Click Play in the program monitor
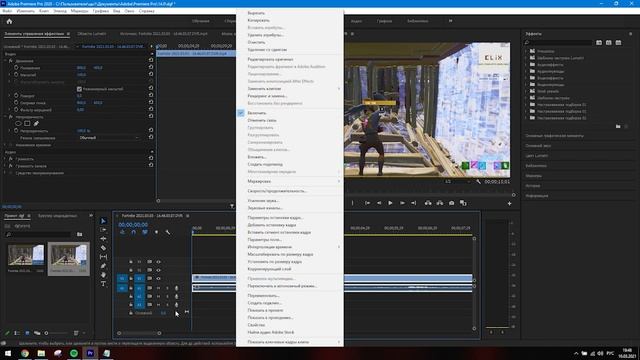The width and height of the screenshot is (640, 360). tap(390, 203)
